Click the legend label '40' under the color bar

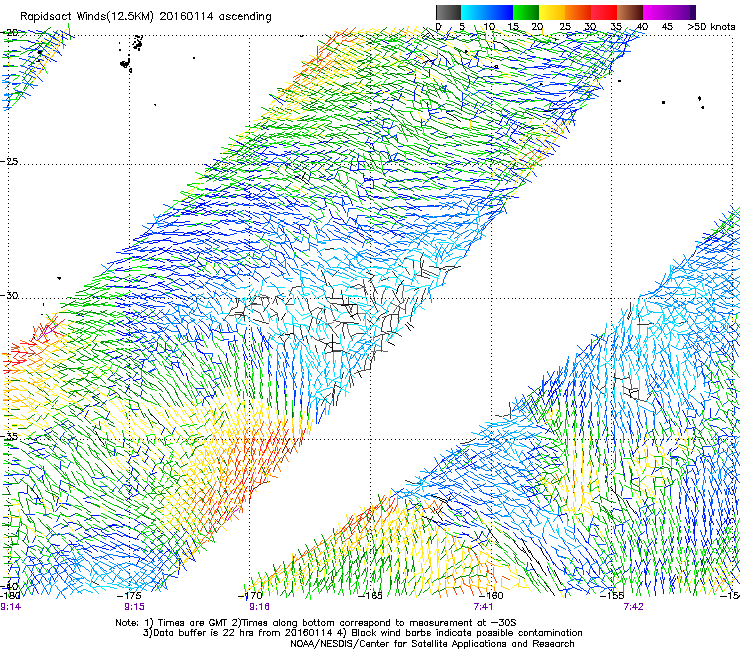pyautogui.click(x=642, y=26)
